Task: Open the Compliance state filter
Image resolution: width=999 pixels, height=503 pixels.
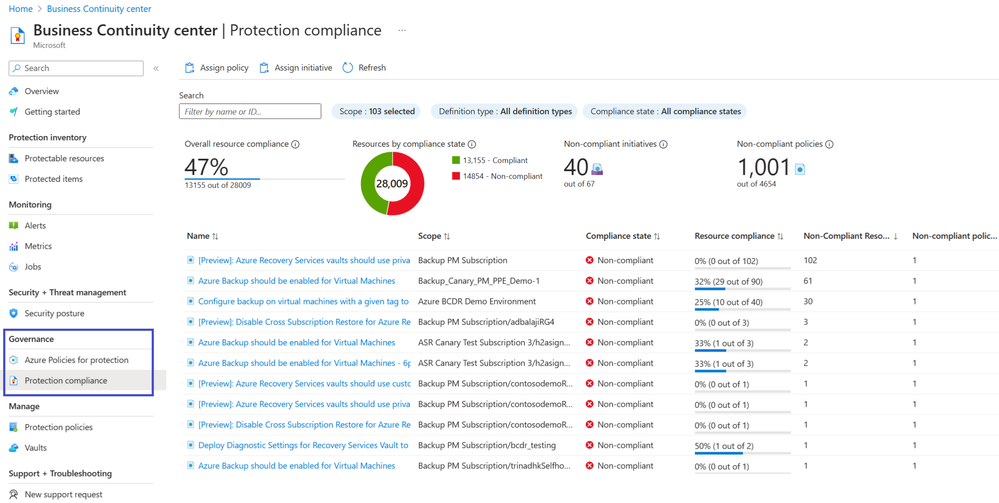Action: tap(665, 112)
